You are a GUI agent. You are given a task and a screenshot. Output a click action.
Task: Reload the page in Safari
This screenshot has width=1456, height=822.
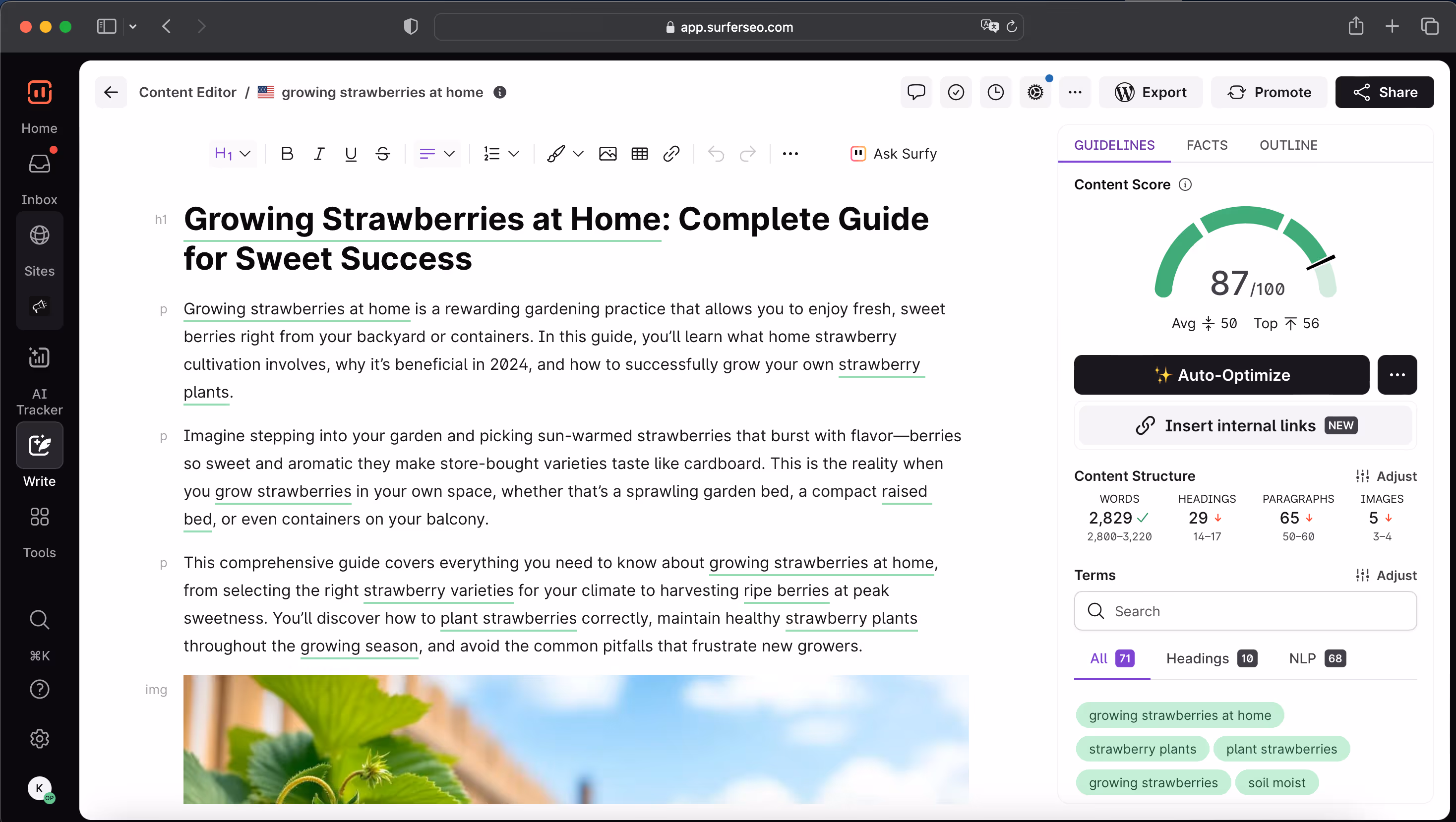pos(1012,27)
